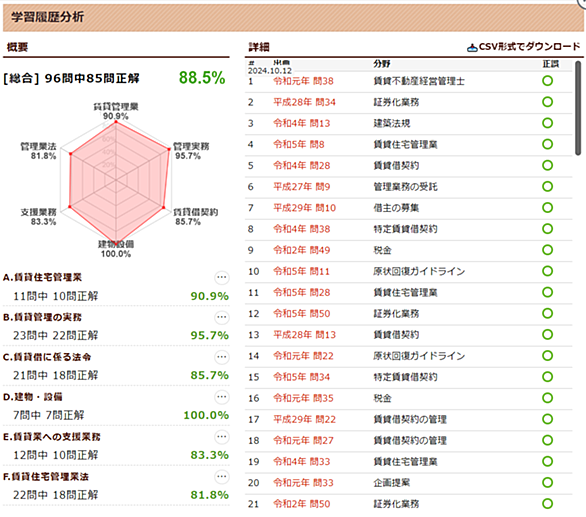The image size is (586, 517).
Task: Download results via CSV形式でダウンロード link
Action: [x=524, y=47]
